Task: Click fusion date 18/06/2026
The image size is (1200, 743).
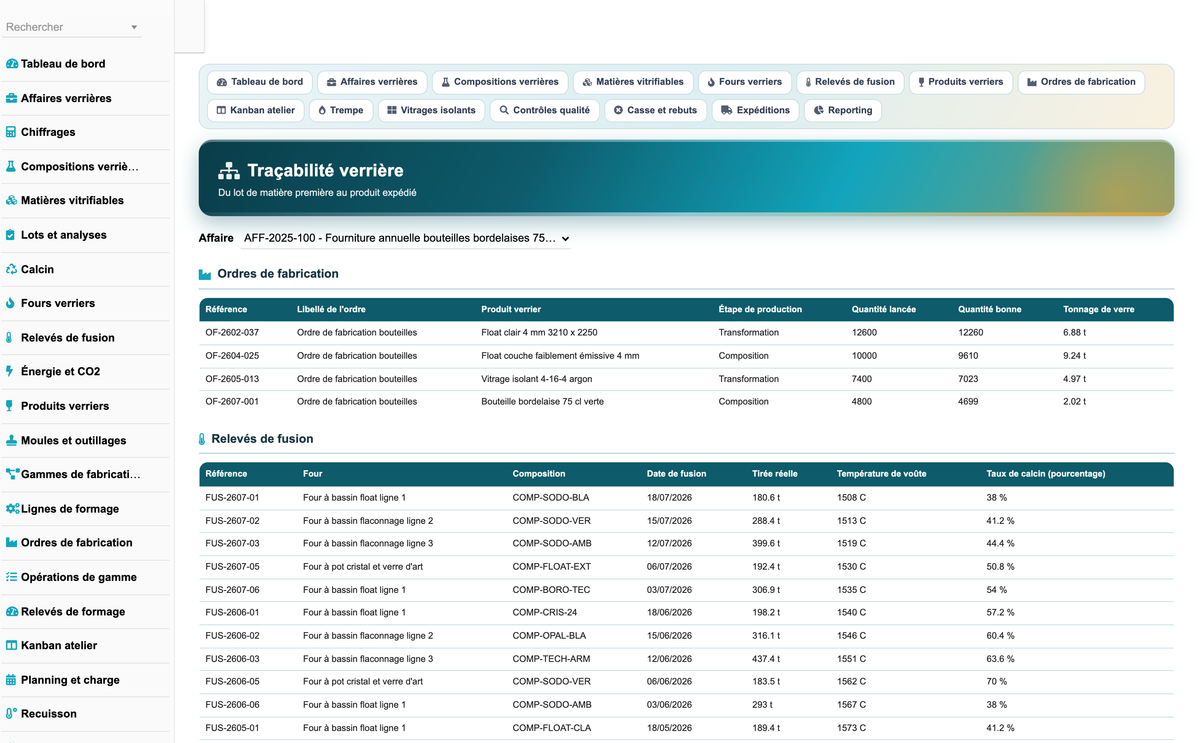Action: pos(669,613)
